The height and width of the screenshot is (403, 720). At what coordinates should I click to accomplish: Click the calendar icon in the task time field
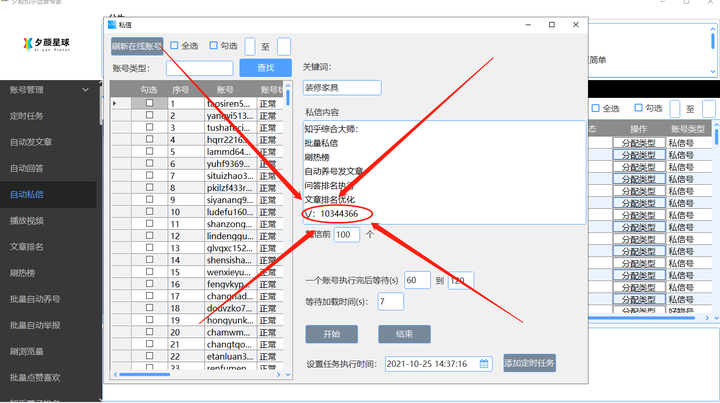pos(484,364)
